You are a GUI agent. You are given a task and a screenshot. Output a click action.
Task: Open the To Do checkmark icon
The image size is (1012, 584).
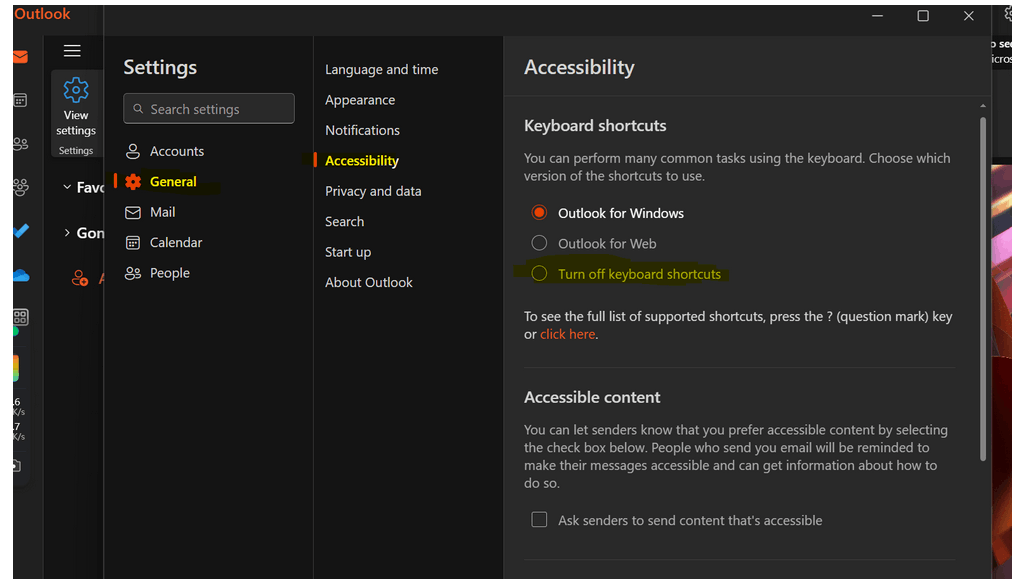click(x=21, y=230)
